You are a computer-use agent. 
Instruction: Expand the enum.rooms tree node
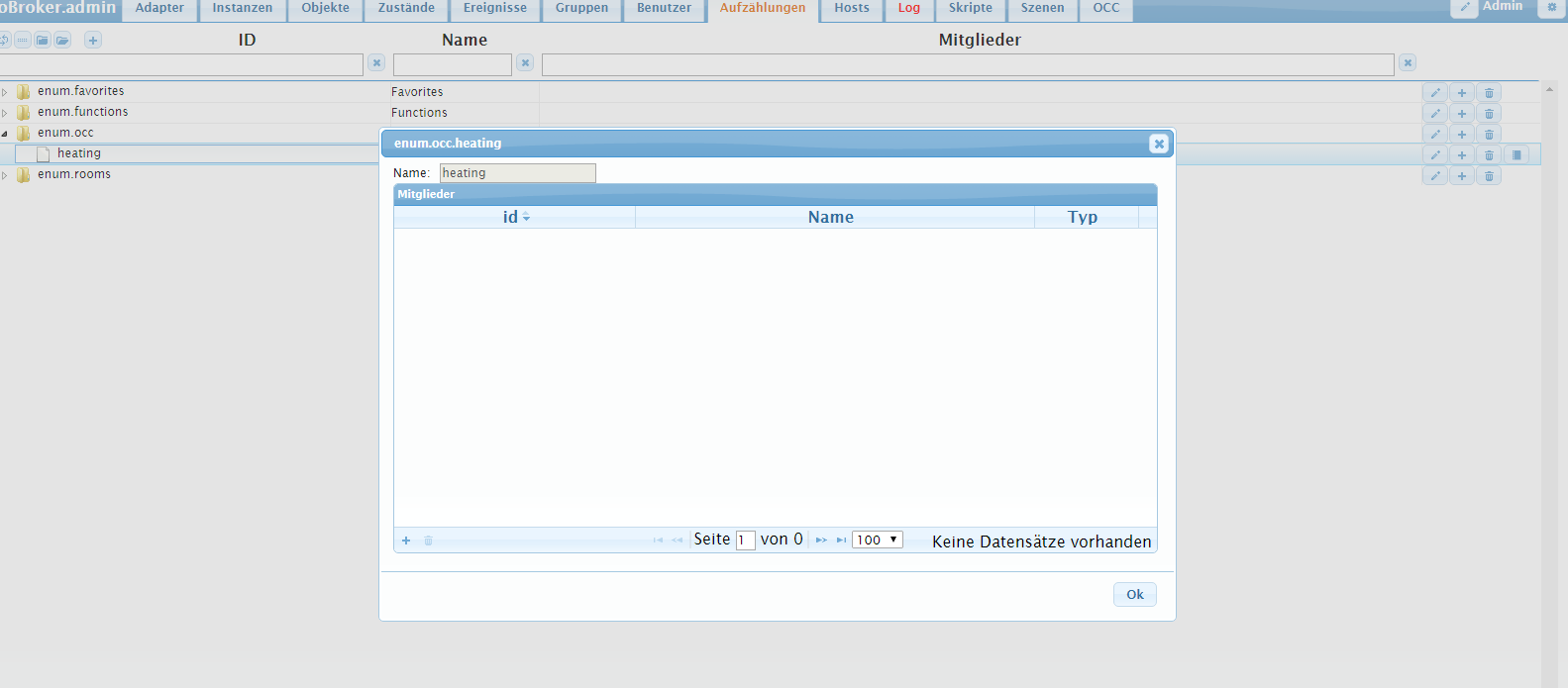click(4, 175)
